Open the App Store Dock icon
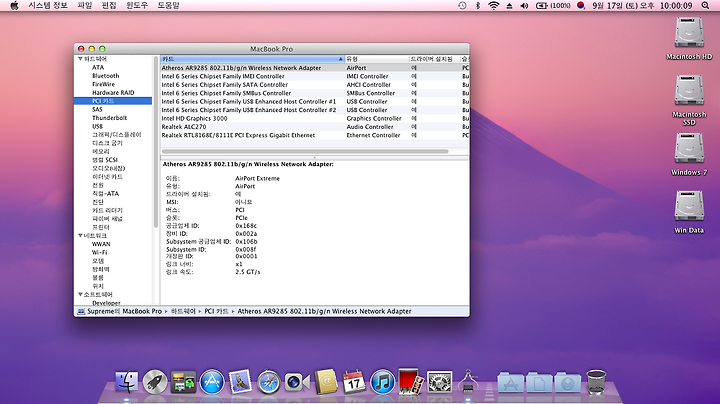The image size is (720, 404). [x=212, y=382]
